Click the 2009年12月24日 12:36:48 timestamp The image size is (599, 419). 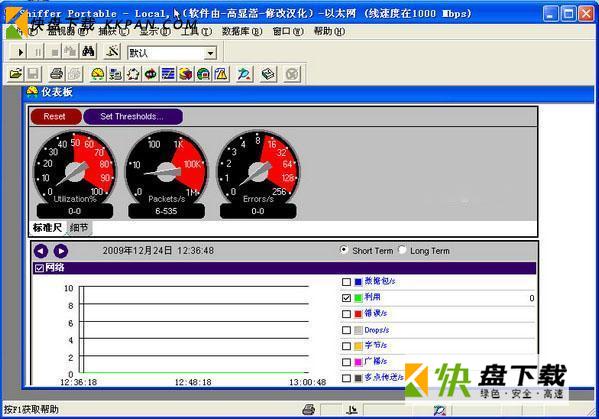[x=158, y=251]
